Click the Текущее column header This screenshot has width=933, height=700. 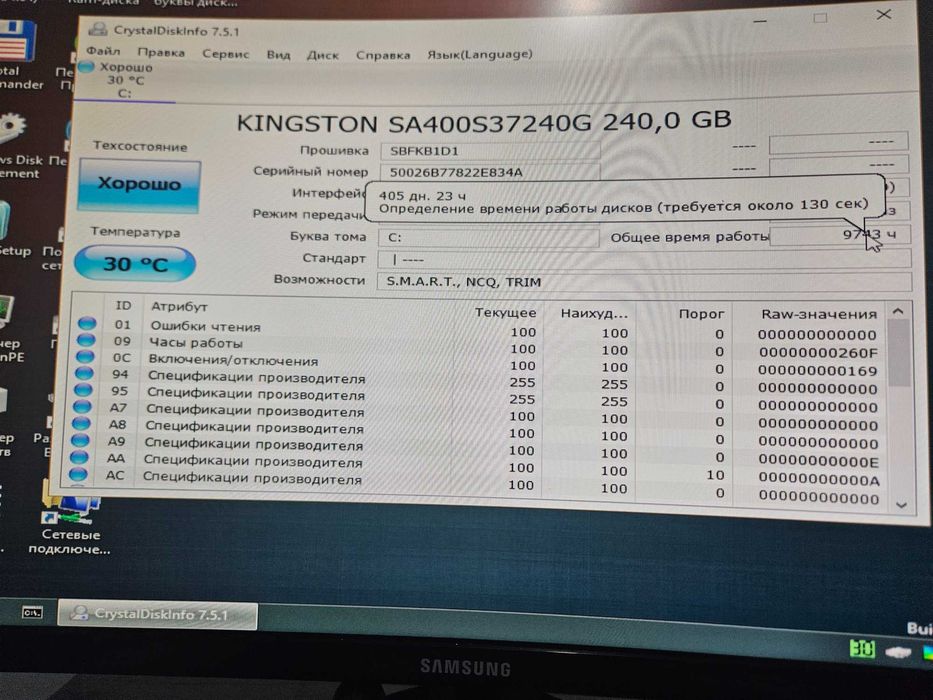(505, 312)
